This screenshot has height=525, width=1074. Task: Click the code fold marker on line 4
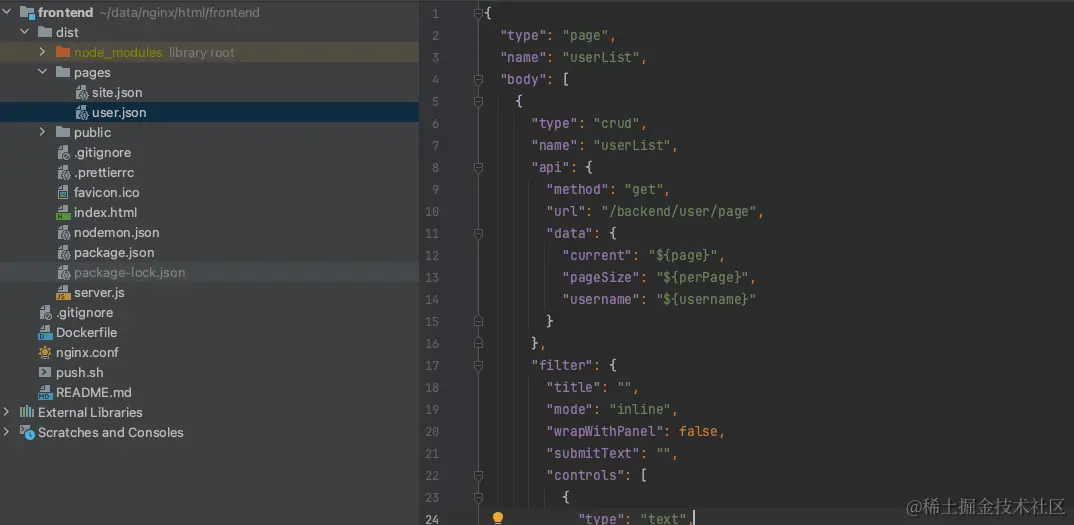coord(479,80)
